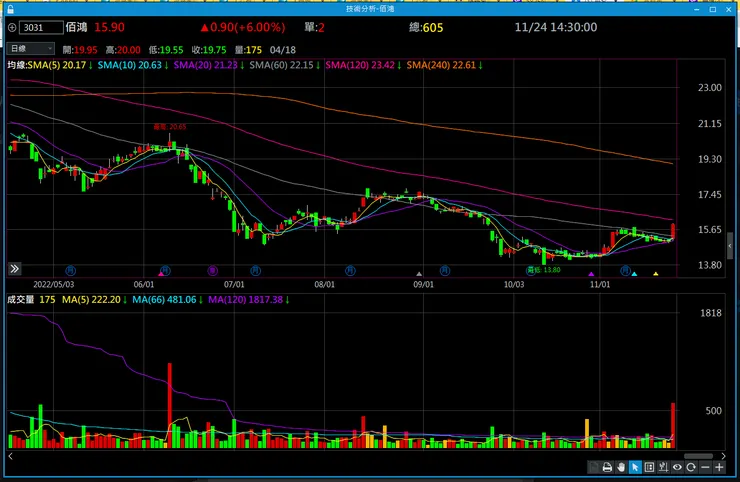Toggle the eye visibility icon

click(x=677, y=467)
